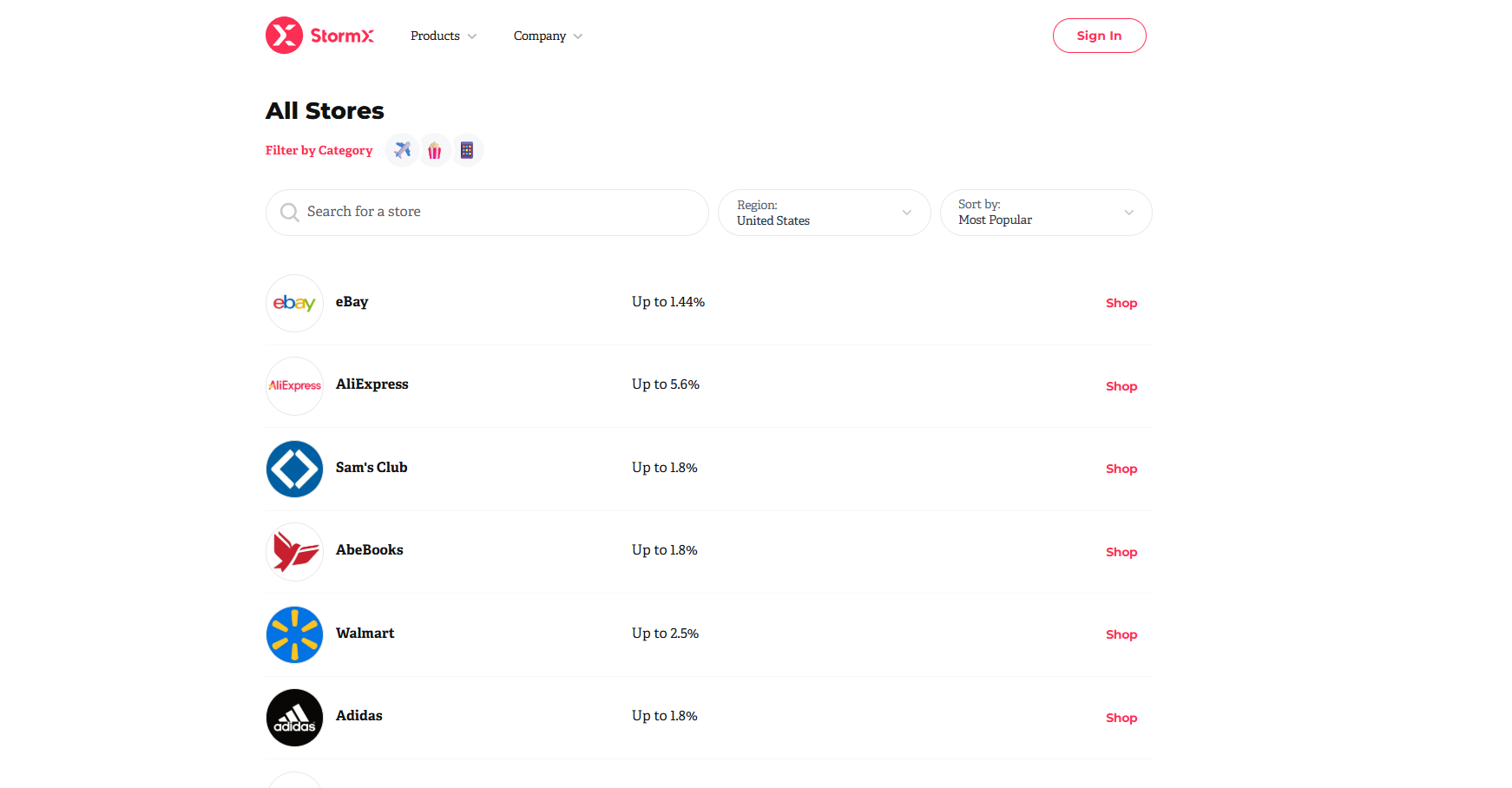Click the AliExpress store logo
The height and width of the screenshot is (788, 1512).
[x=294, y=385]
